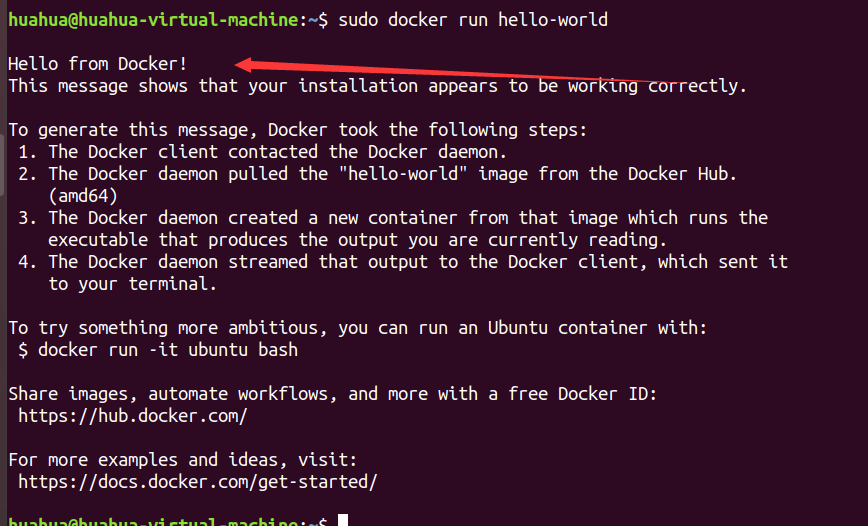Click the terminal cursor at the bottom prompt

(x=343, y=520)
